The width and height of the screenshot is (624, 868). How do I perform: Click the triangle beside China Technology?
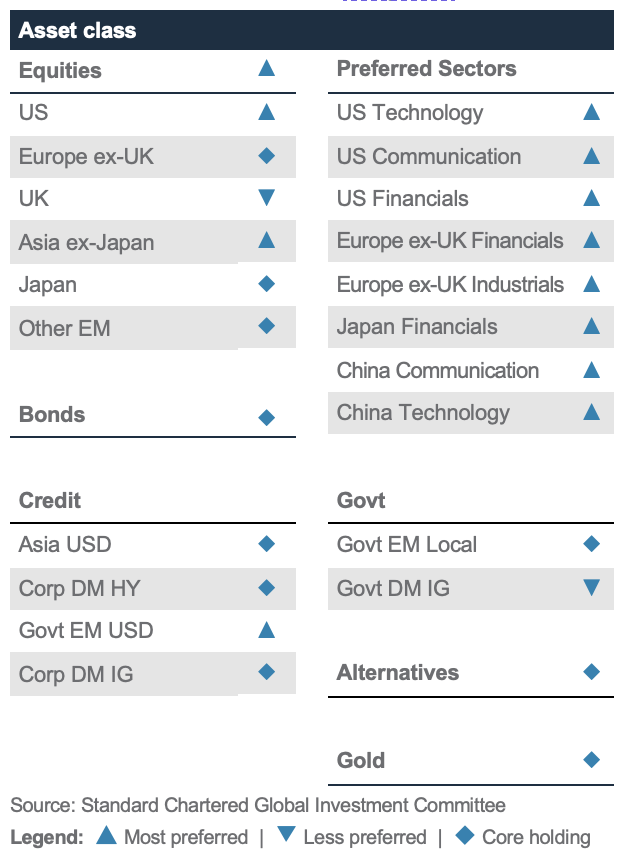tap(591, 412)
